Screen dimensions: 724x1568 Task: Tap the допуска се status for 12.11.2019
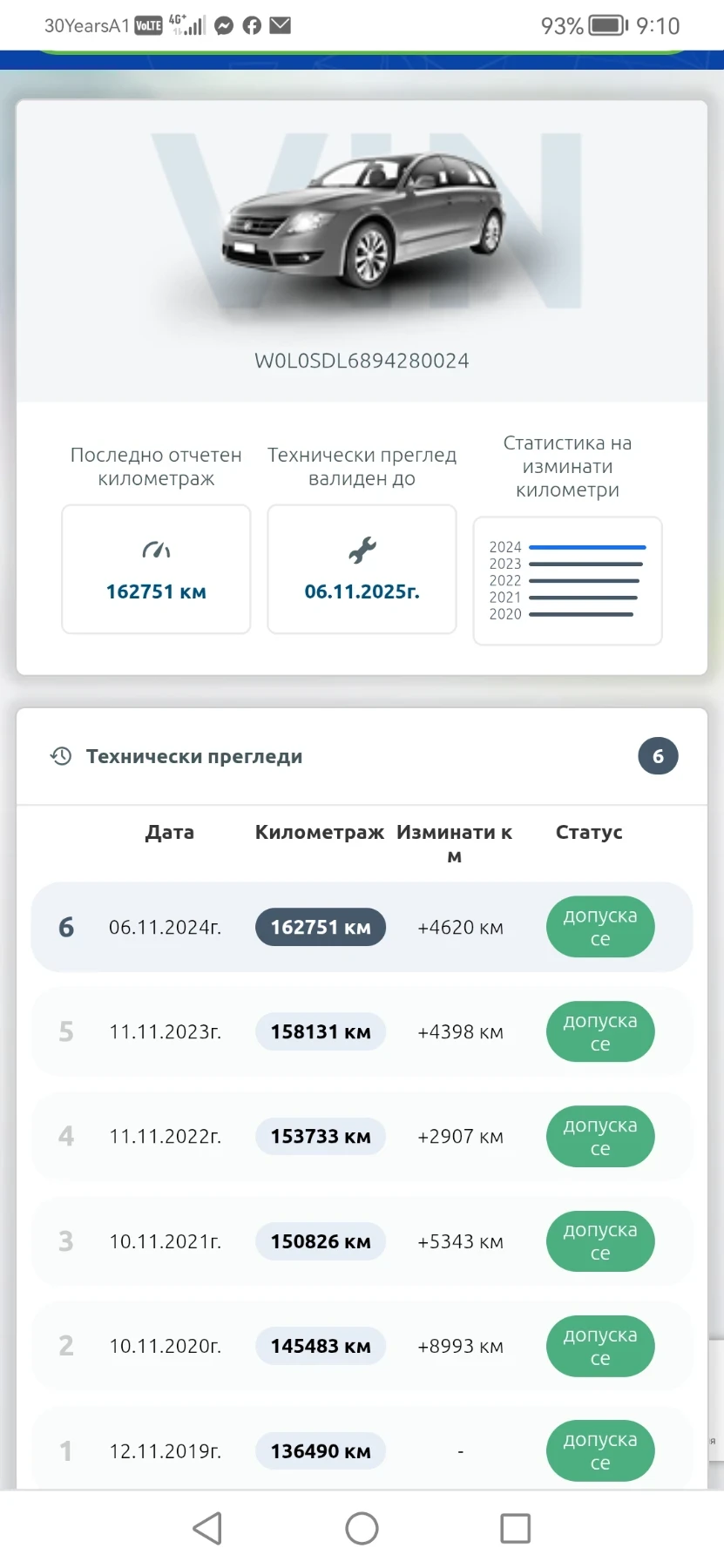pyautogui.click(x=600, y=1451)
